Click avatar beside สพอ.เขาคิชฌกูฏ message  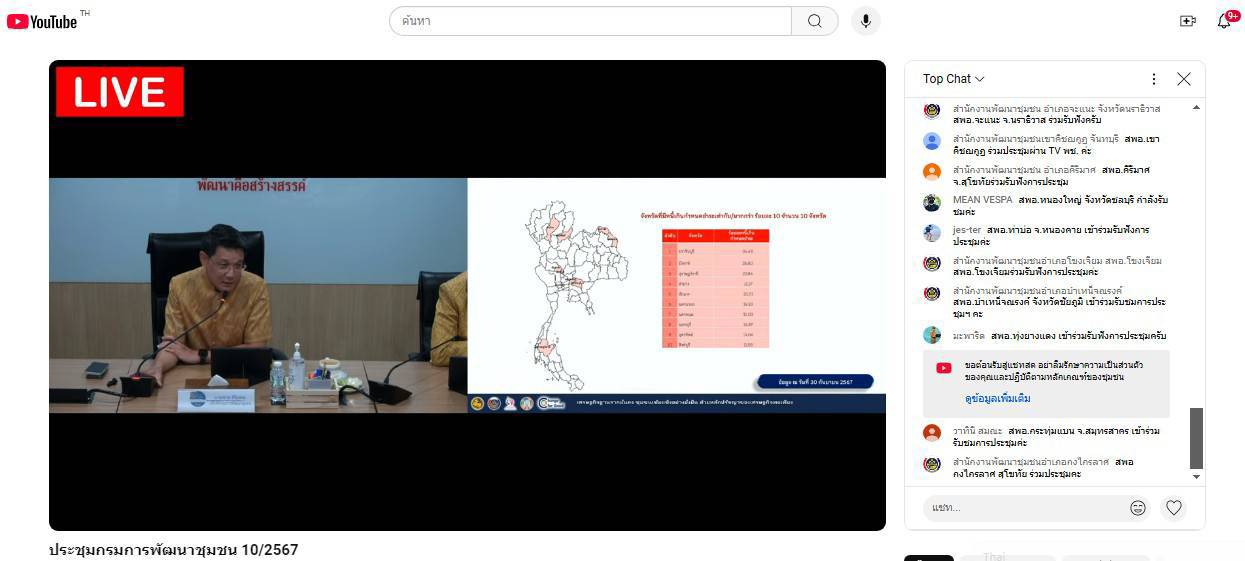932,141
